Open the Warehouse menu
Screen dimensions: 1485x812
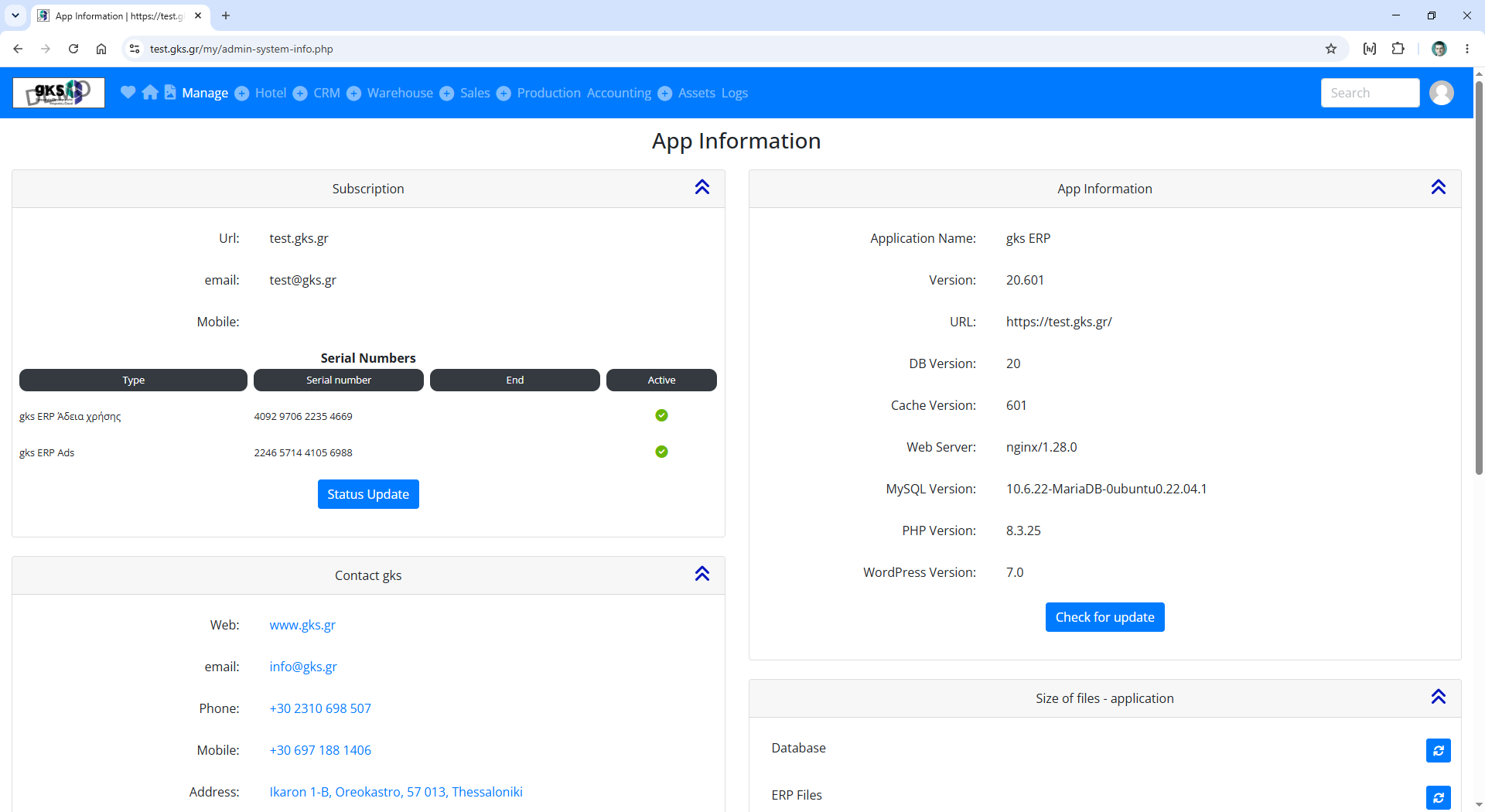point(400,93)
